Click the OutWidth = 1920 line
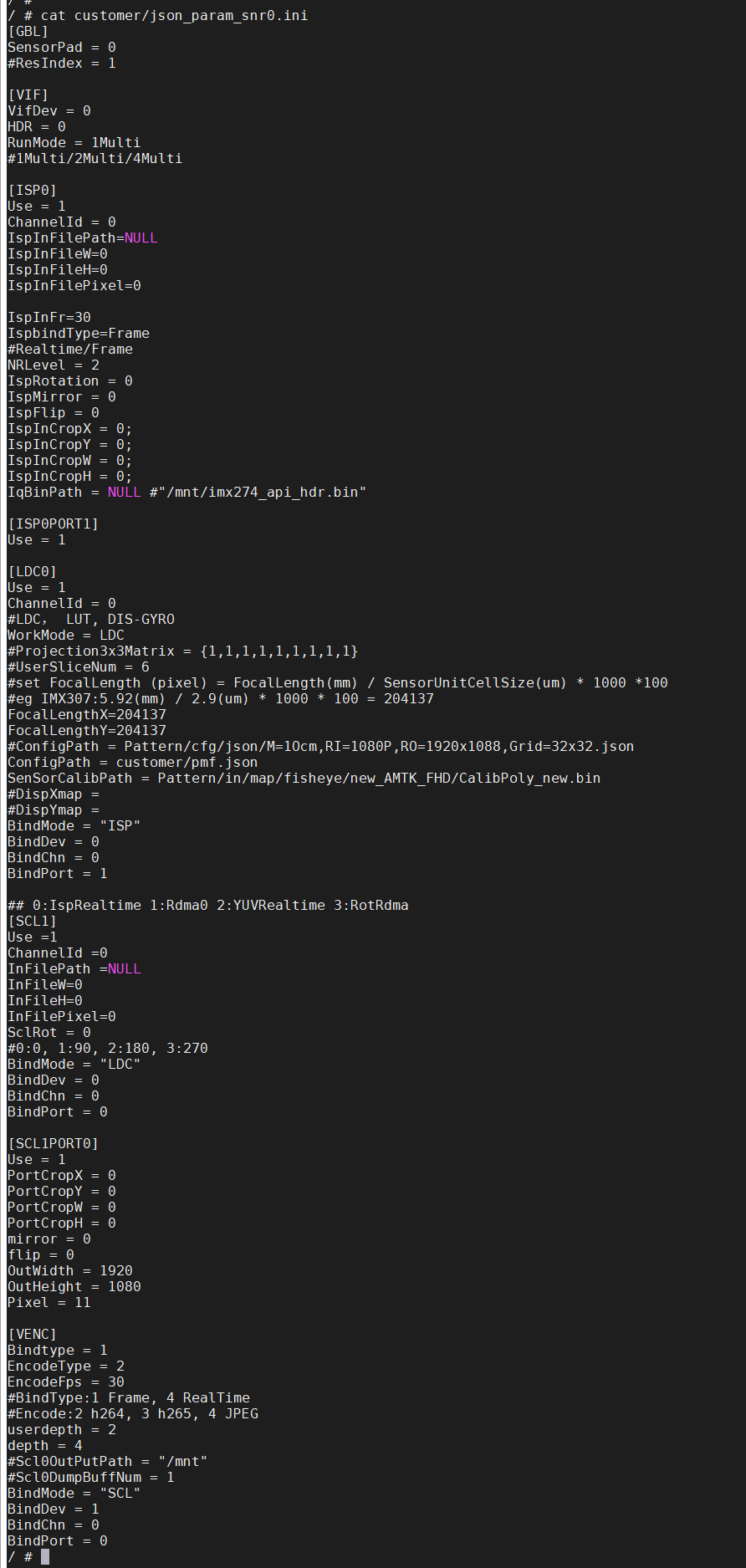Image resolution: width=746 pixels, height=1568 pixels. [x=70, y=1270]
